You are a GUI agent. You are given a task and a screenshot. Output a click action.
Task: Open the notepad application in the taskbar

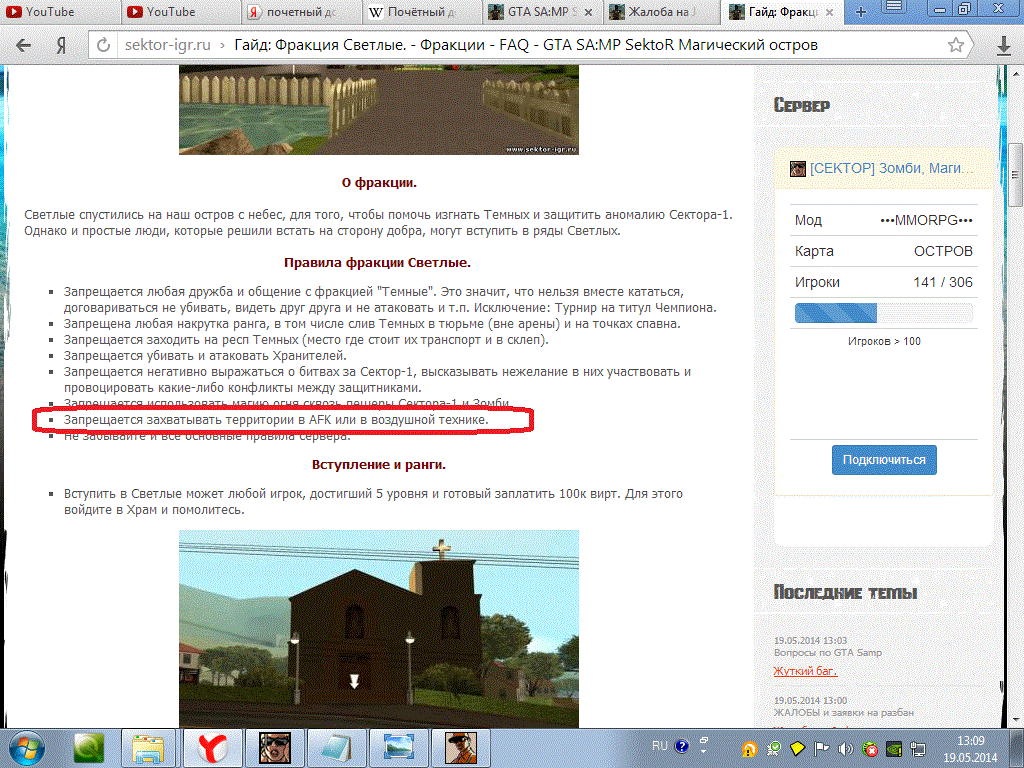(x=336, y=748)
